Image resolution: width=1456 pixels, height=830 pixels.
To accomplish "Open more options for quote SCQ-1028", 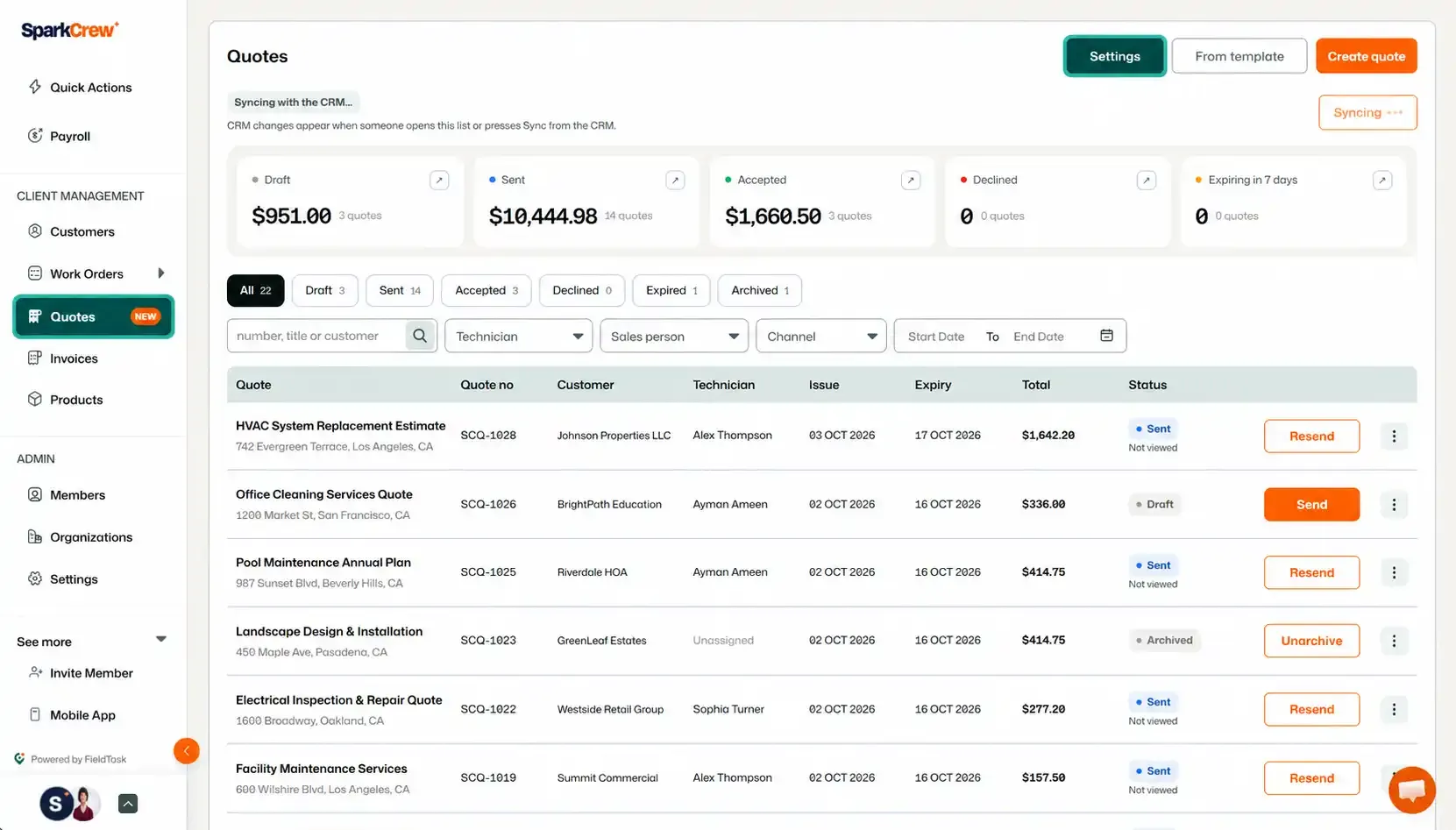I will click(x=1394, y=436).
